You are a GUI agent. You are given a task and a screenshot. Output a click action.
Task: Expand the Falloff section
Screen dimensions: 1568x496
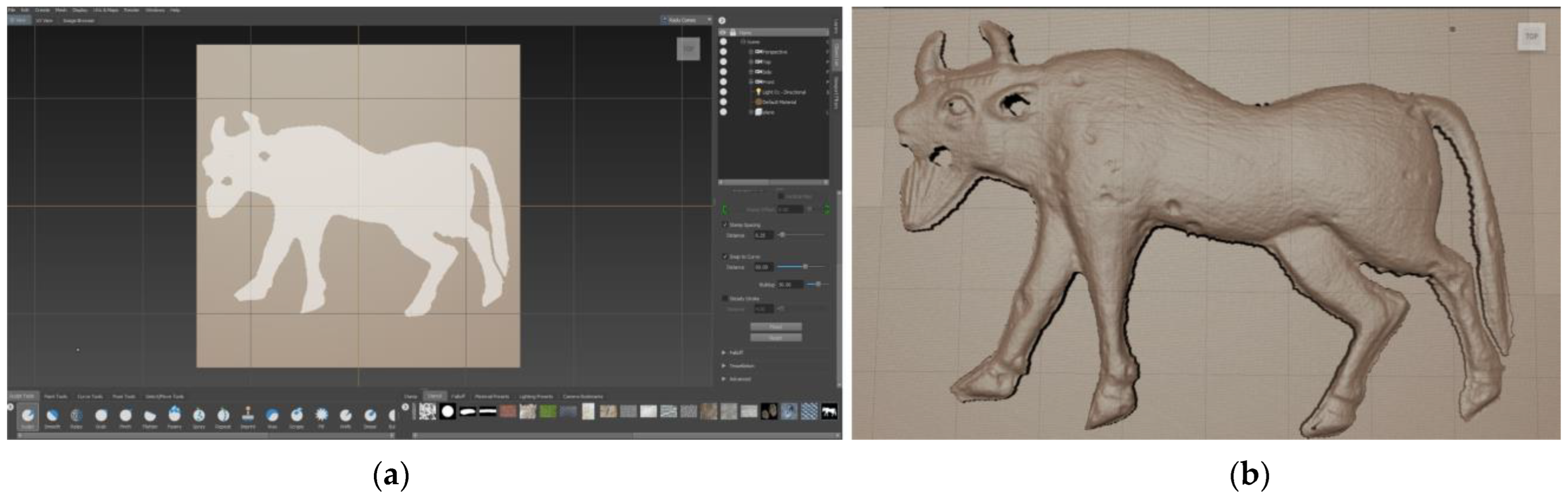pyautogui.click(x=724, y=352)
